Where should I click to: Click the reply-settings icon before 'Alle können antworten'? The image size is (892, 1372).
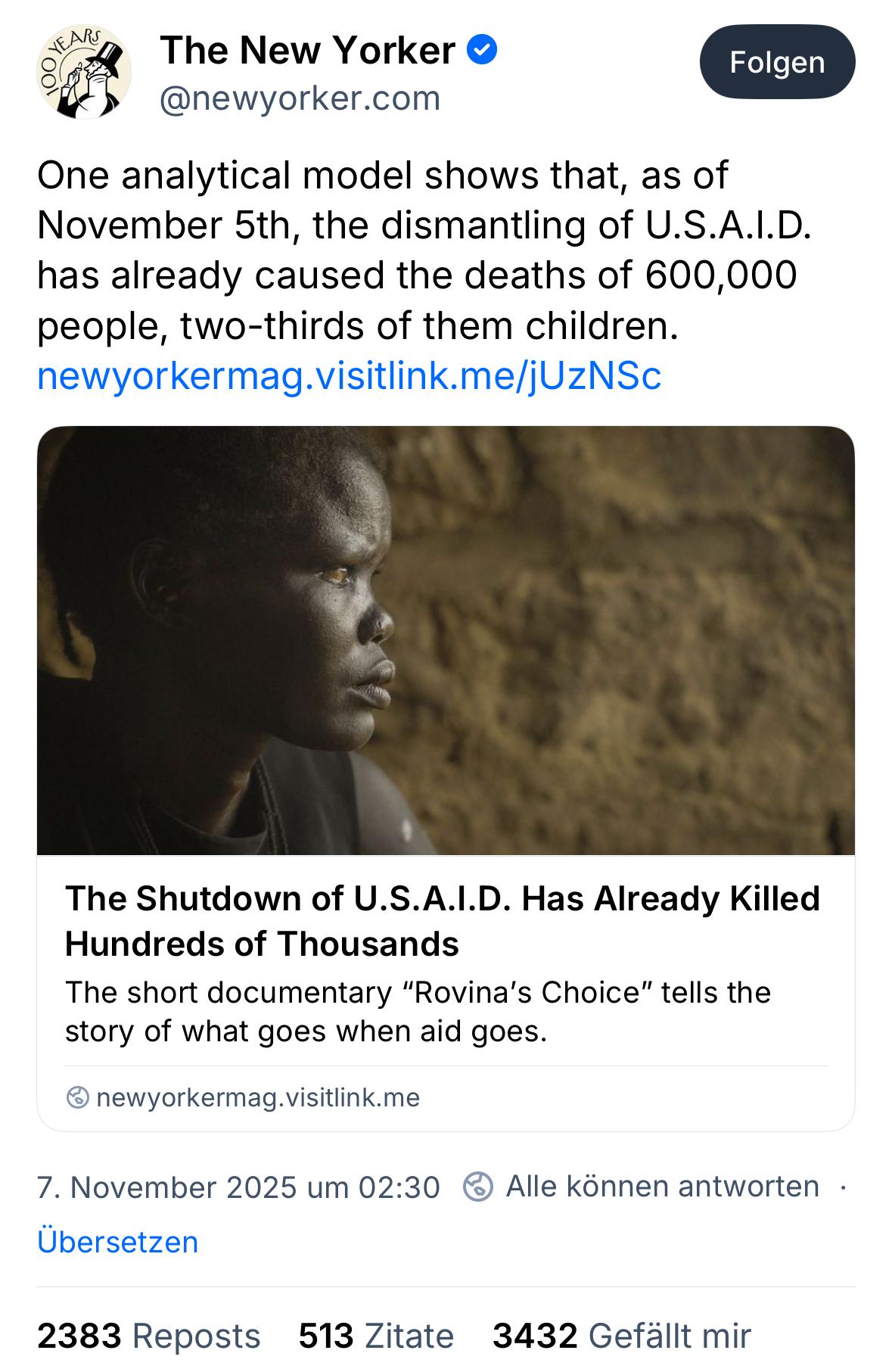(x=478, y=1186)
